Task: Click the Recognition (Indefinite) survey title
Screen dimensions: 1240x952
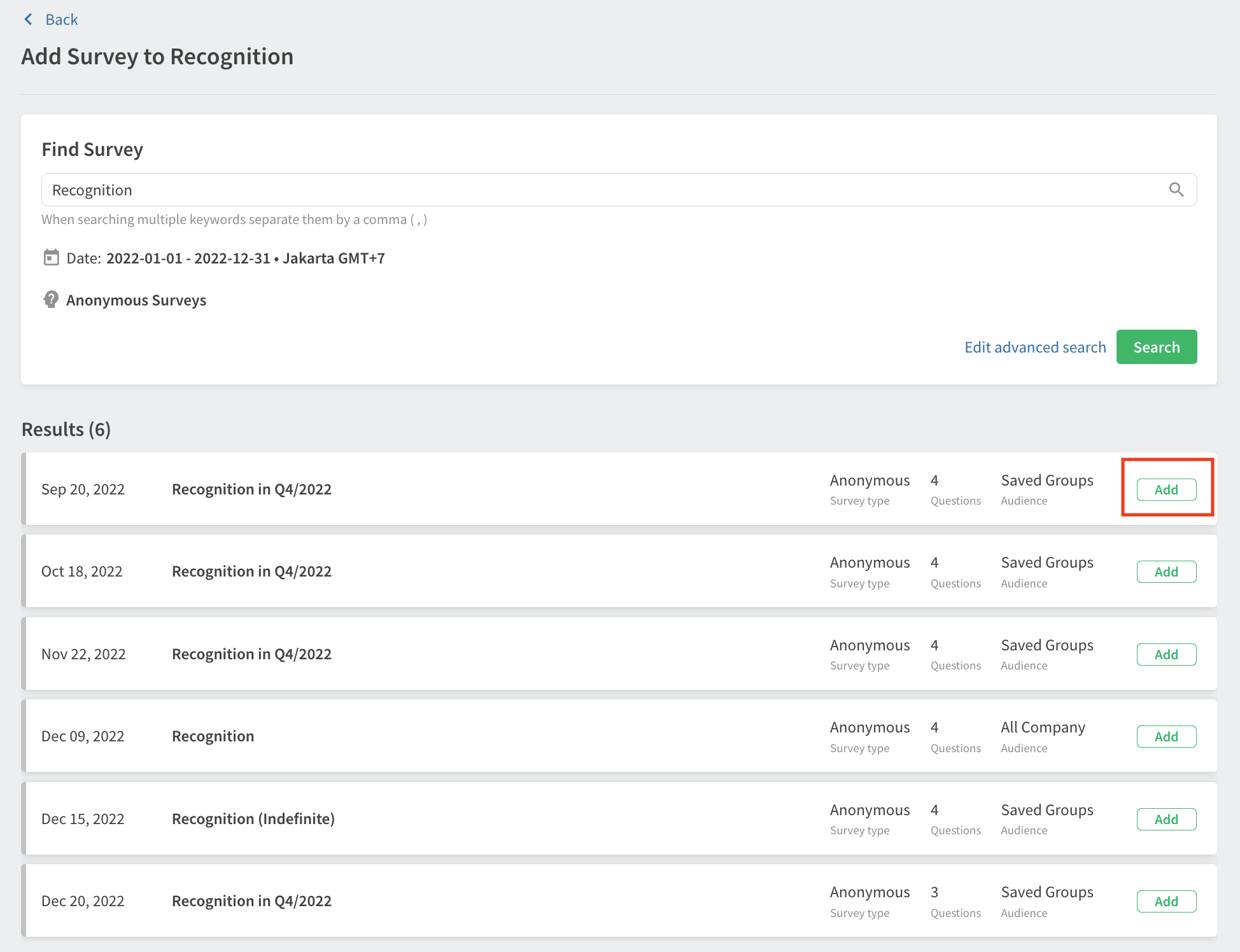Action: click(253, 819)
